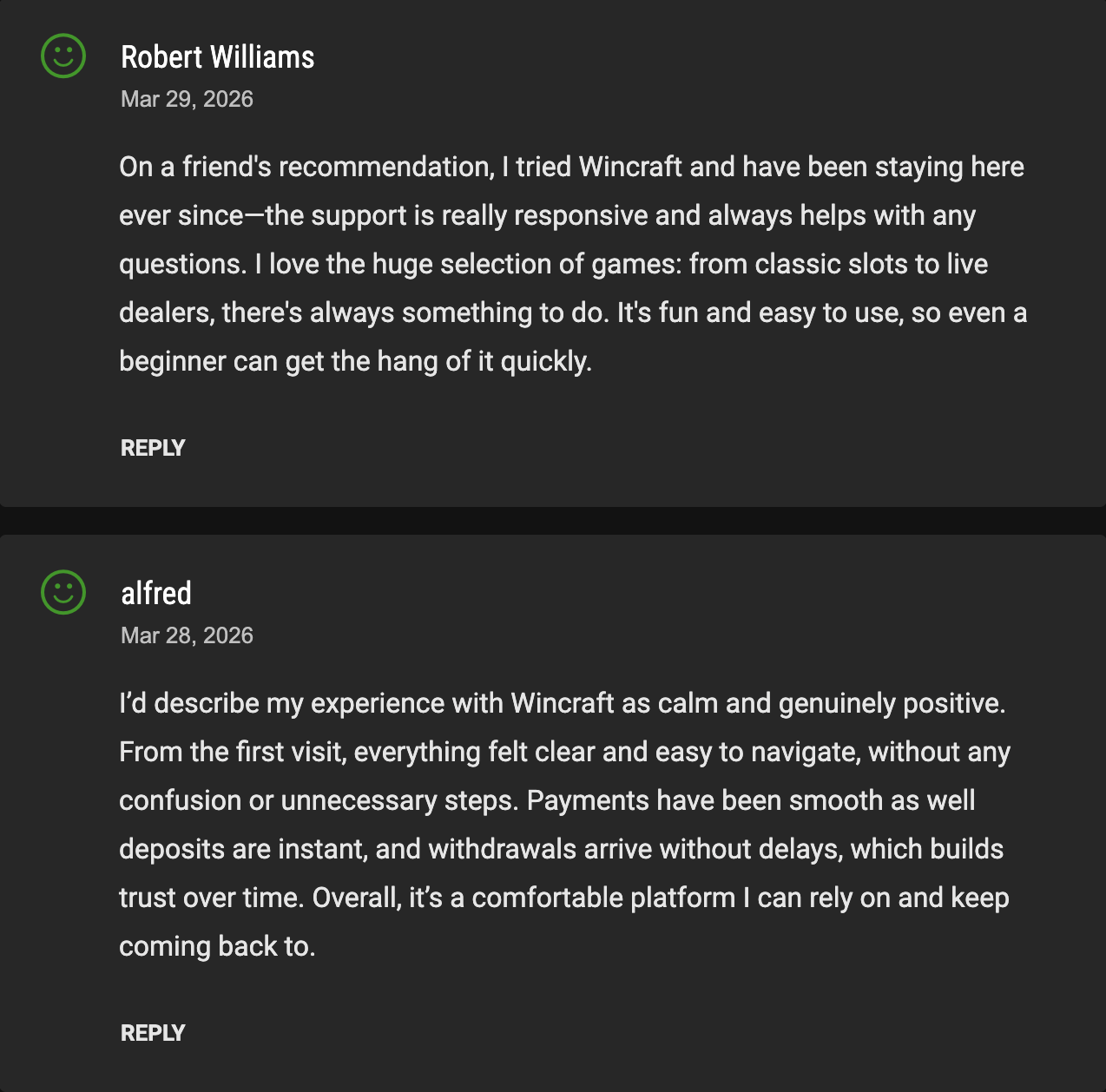Click the Mar 29, 2026 date
The image size is (1106, 1092).
click(187, 99)
